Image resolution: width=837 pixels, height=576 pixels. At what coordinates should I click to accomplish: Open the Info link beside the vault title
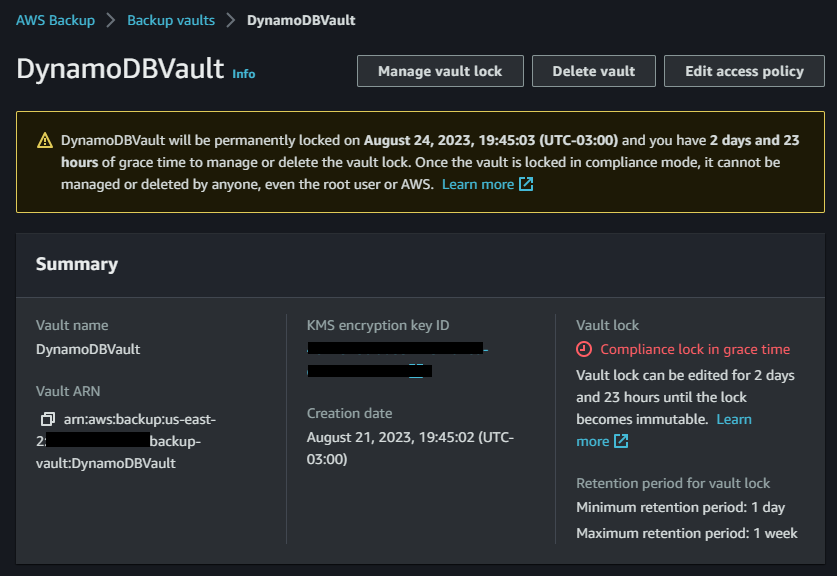coord(243,74)
